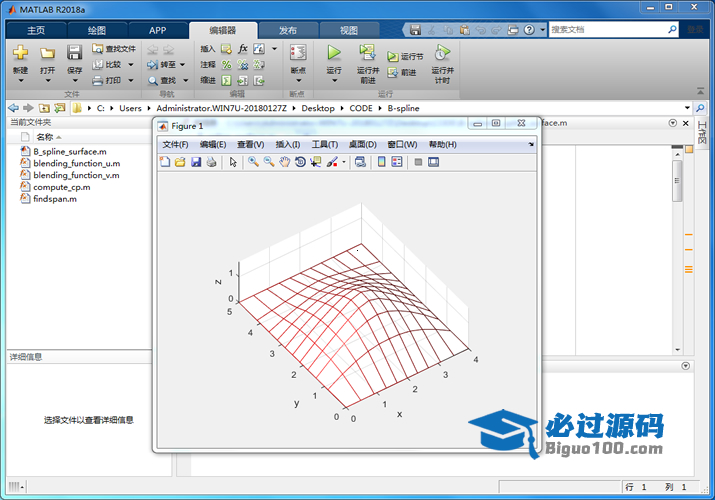The image size is (715, 500).
Task: Activate the Pan hand tool in Figure toolbar
Action: coord(284,162)
